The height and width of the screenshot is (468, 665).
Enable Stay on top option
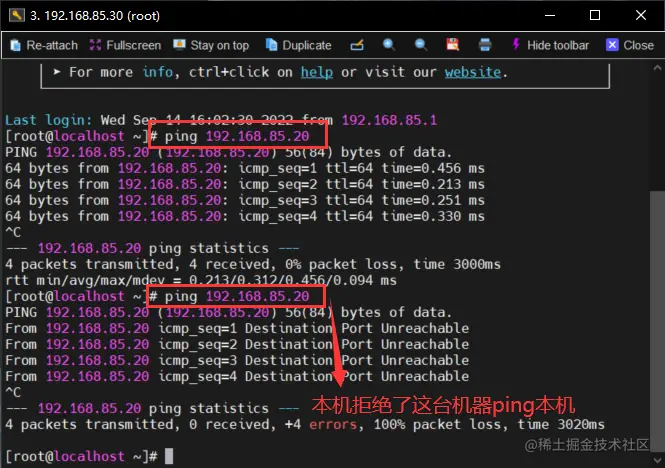[211, 45]
